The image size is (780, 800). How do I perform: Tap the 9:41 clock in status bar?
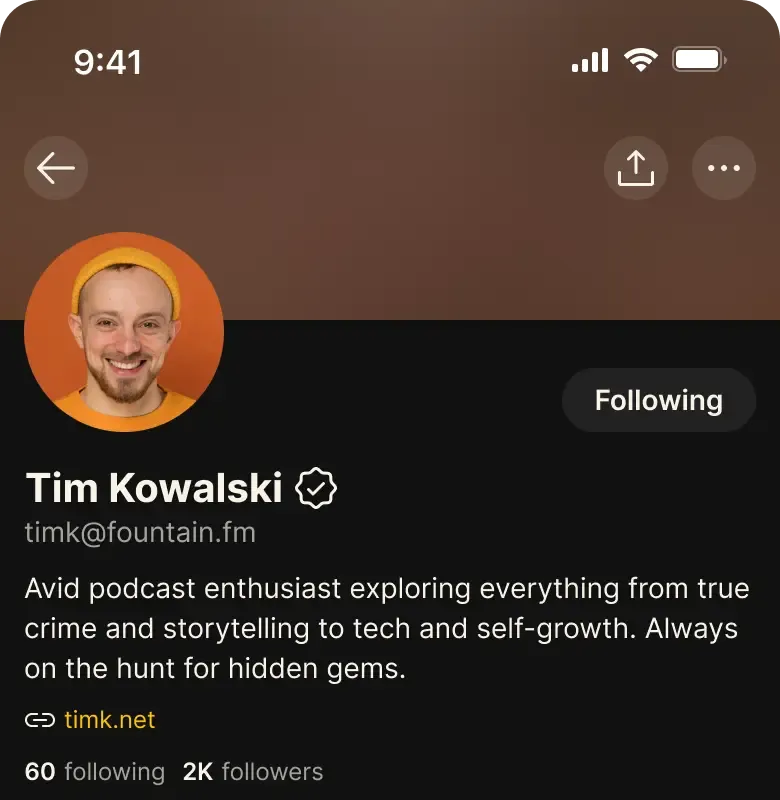pos(108,62)
